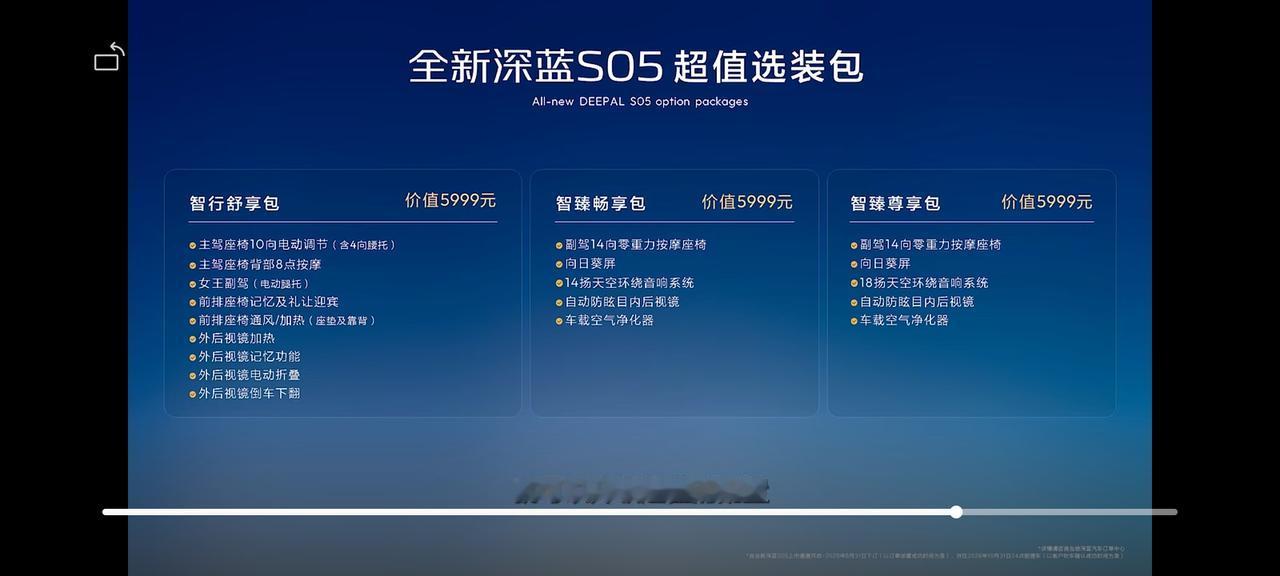Image resolution: width=1280 pixels, height=576 pixels.
Task: Click 车载空气净化器 in 智臻畅享包
Action: pyautogui.click(x=605, y=320)
